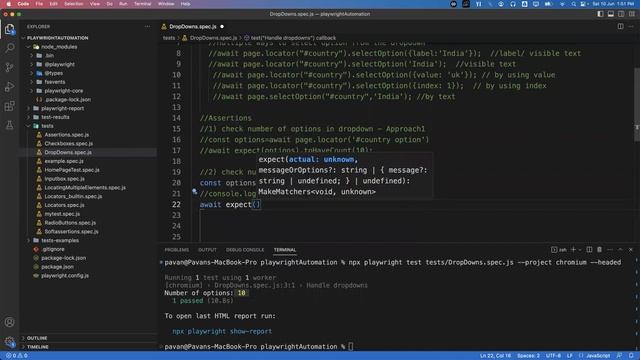Click the editor vertical scrollbar
The image size is (640, 360).
636,104
